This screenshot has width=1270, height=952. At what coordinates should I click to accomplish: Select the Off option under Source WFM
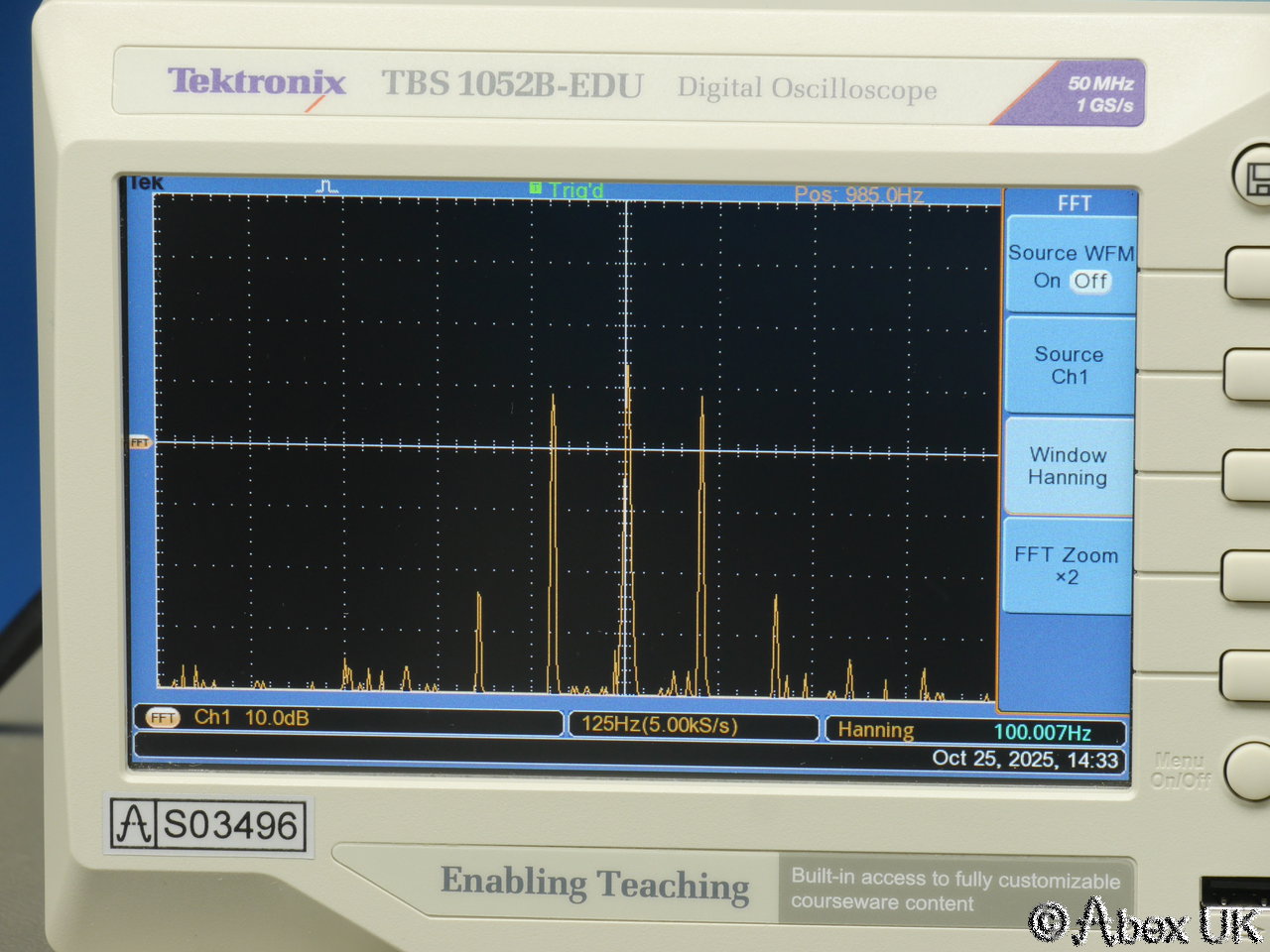point(1089,281)
